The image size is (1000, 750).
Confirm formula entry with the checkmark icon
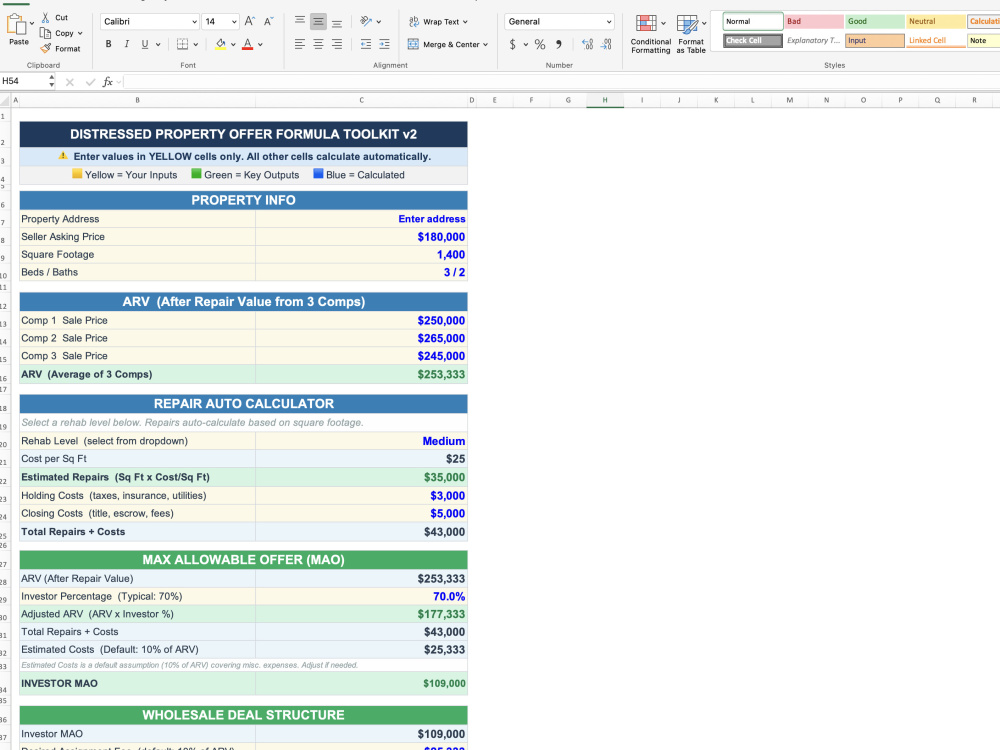(90, 82)
